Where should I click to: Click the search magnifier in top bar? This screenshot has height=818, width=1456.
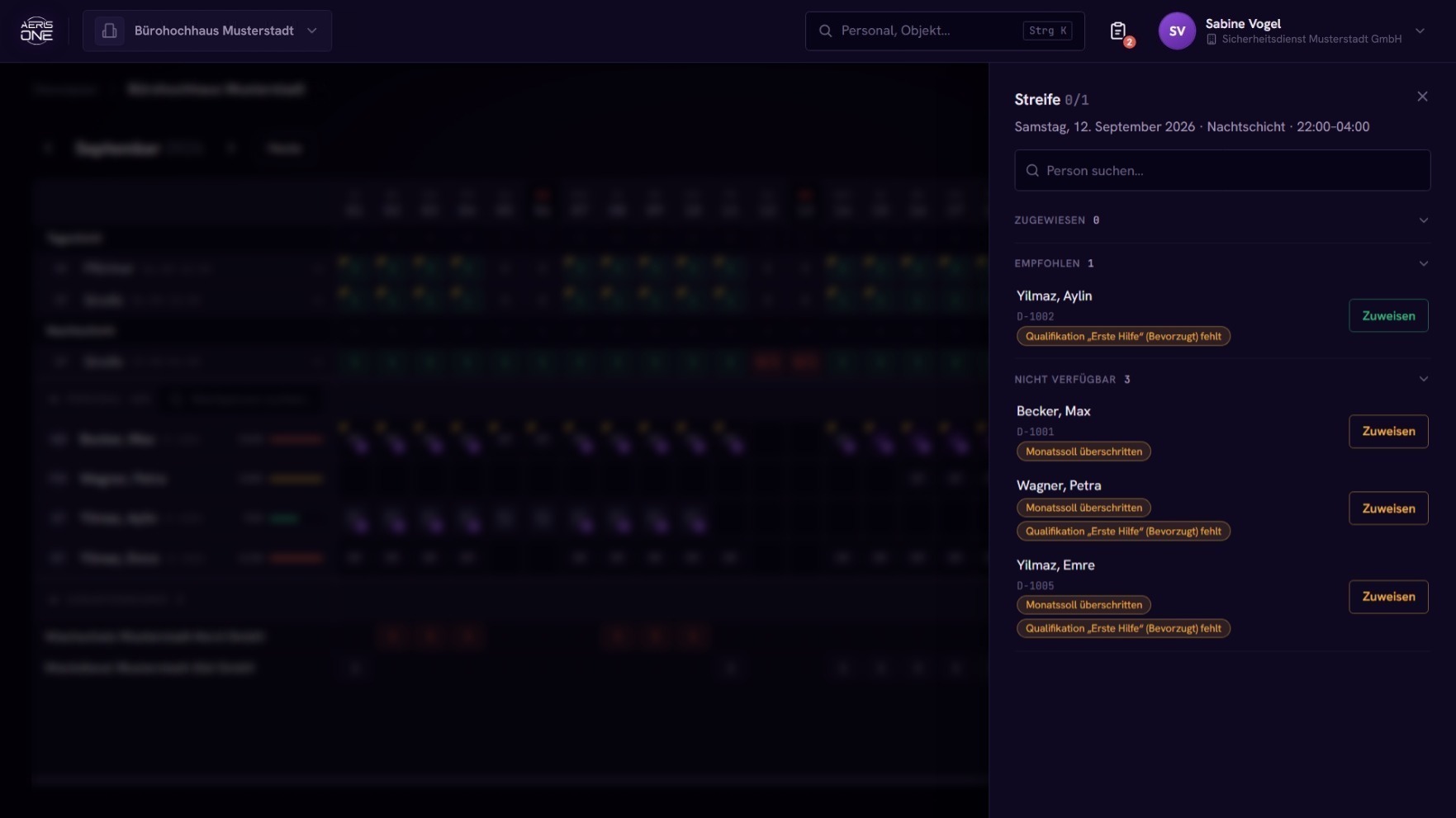tap(825, 31)
